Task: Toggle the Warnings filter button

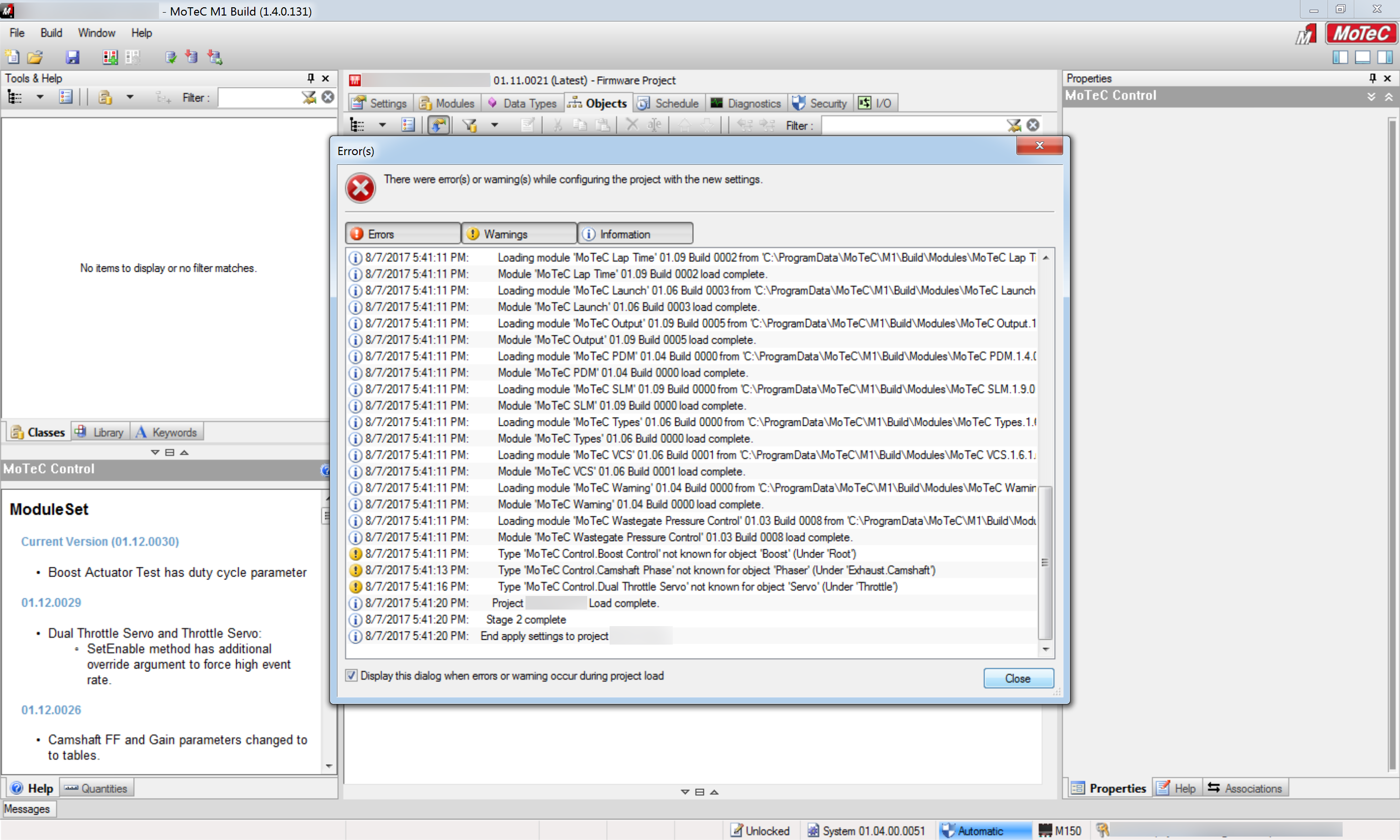Action: [x=518, y=234]
